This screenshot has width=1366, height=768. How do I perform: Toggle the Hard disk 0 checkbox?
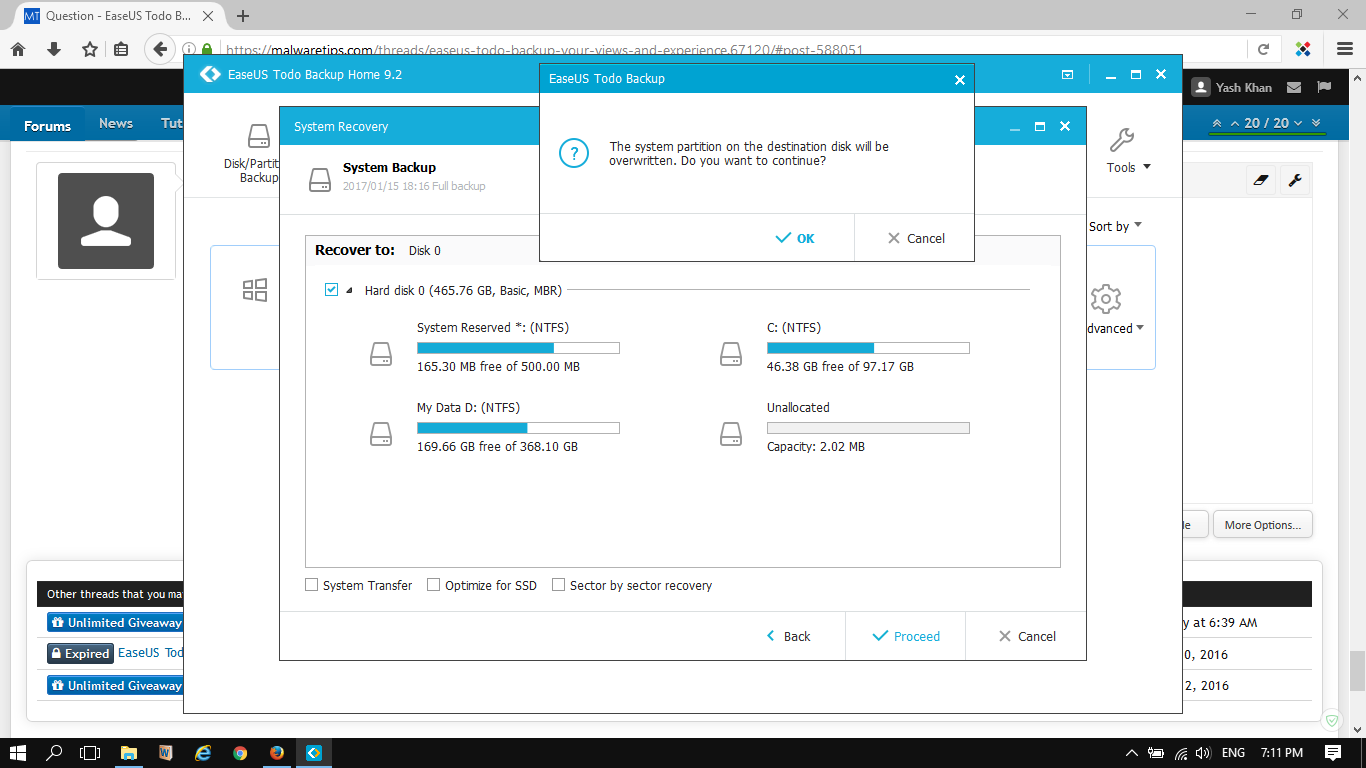332,290
